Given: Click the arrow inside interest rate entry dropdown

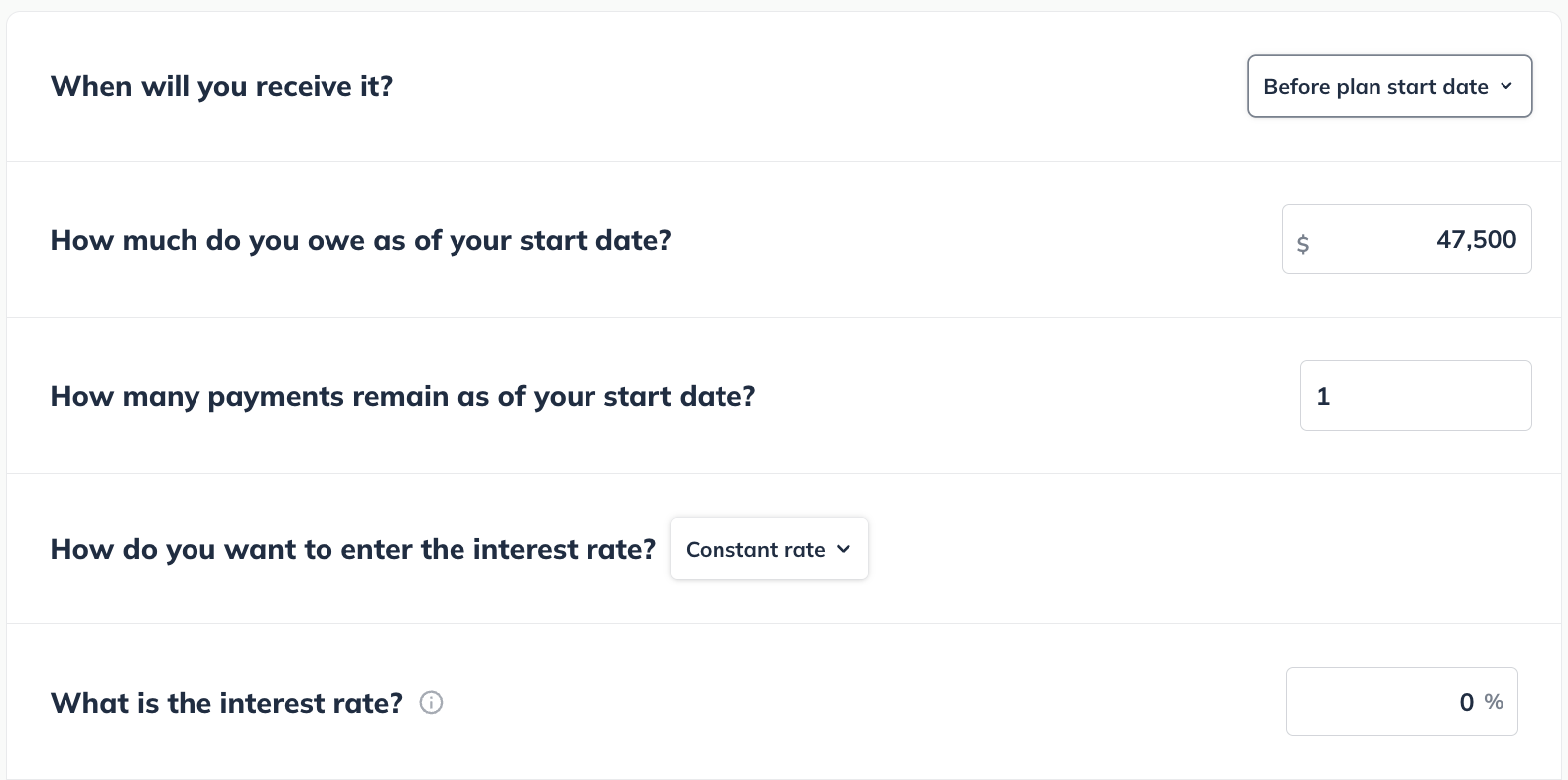Looking at the screenshot, I should pos(845,549).
